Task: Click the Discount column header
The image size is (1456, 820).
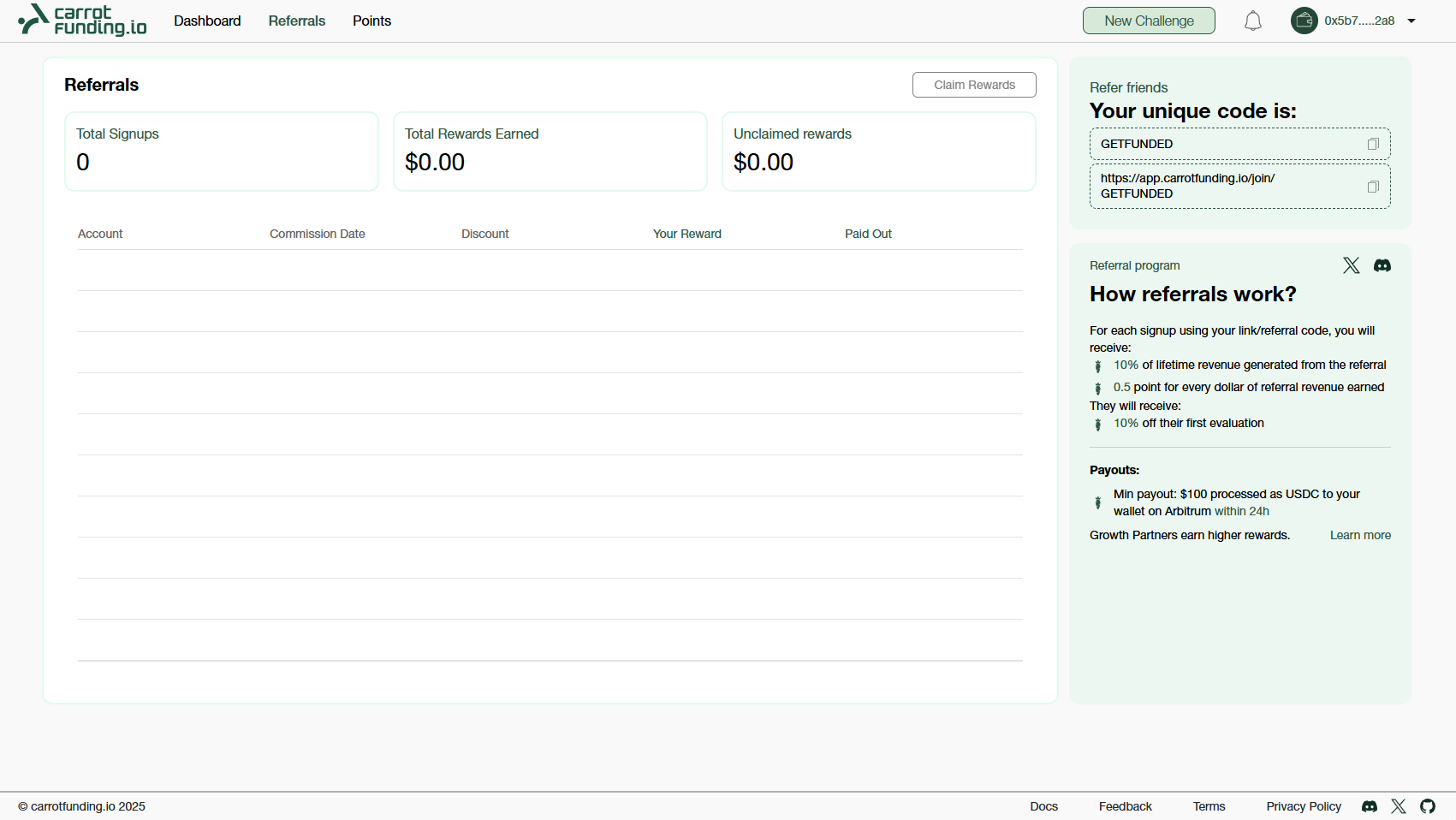Action: pos(484,234)
